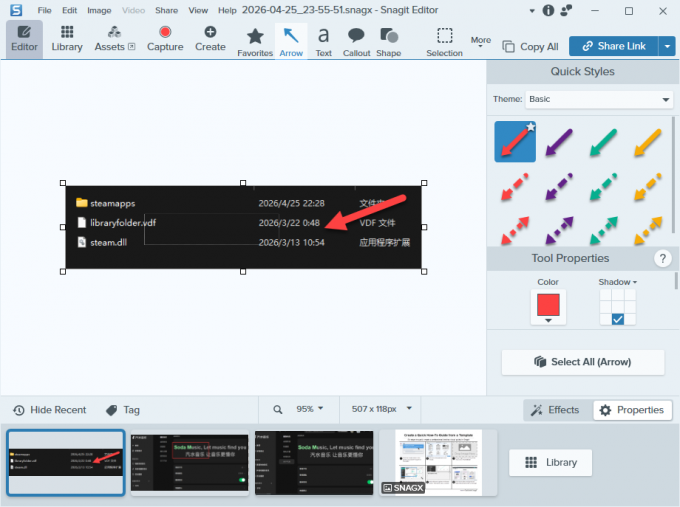This screenshot has height=507, width=680.
Task: Open the Image menu
Action: (x=99, y=10)
